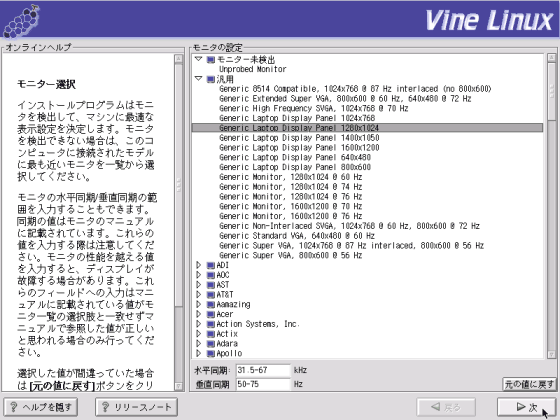Select Generic Extended Super VGA entry
The image size is (560, 420).
tap(345, 99)
